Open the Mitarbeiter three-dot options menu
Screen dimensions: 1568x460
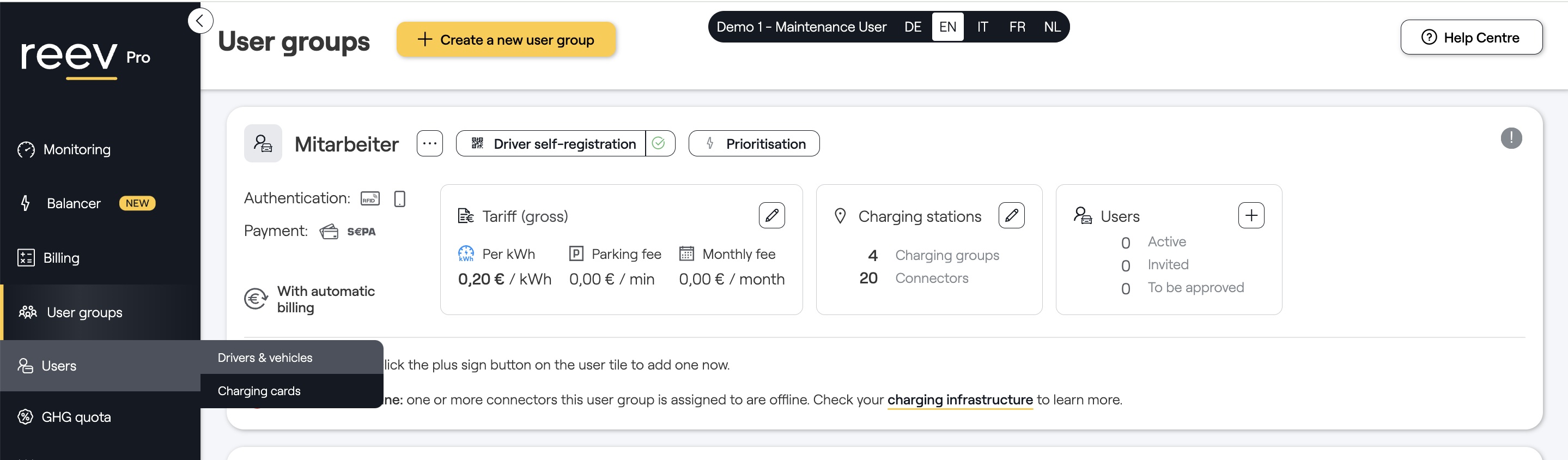(x=430, y=144)
